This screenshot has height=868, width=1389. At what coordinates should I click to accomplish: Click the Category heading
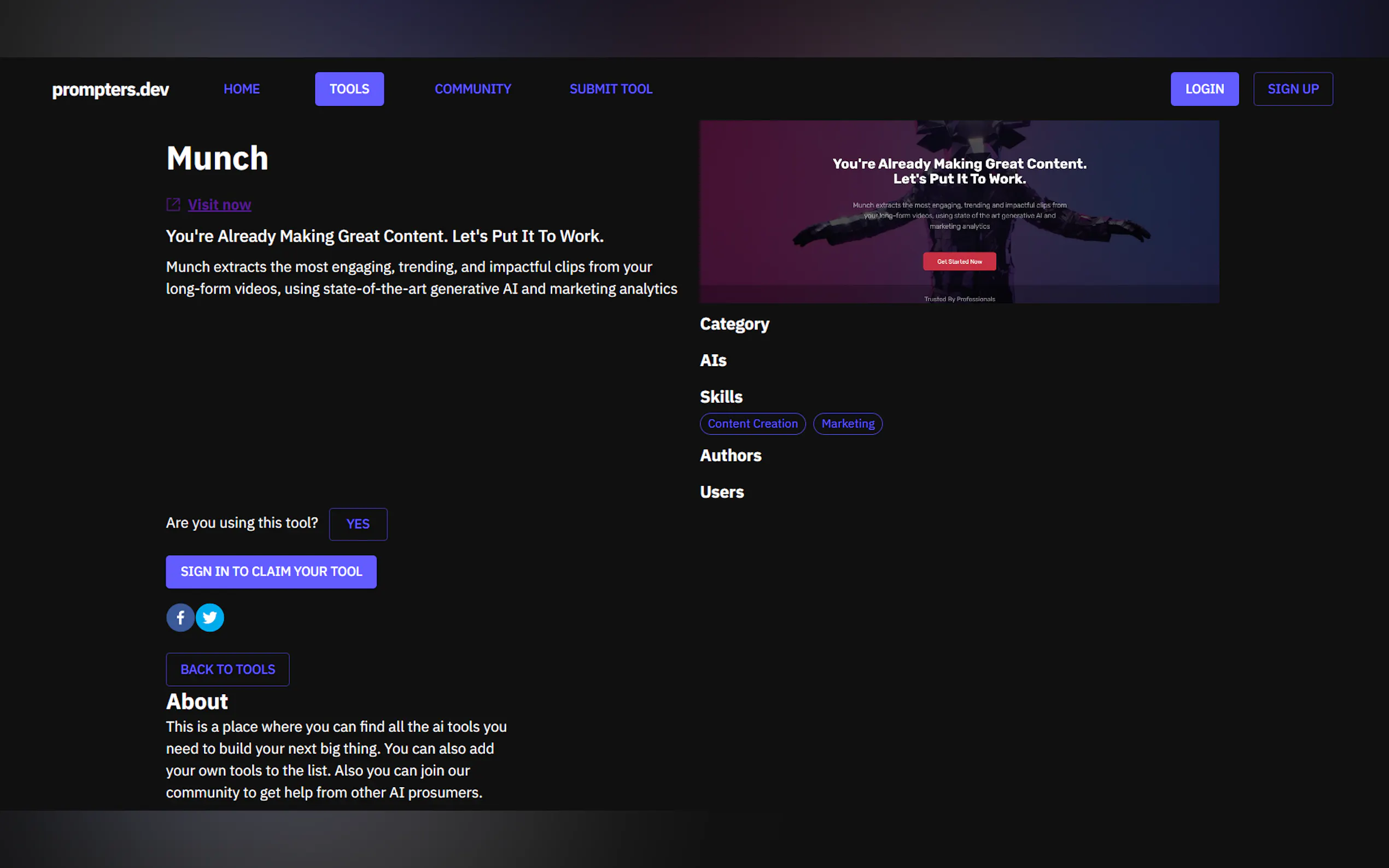coord(734,324)
